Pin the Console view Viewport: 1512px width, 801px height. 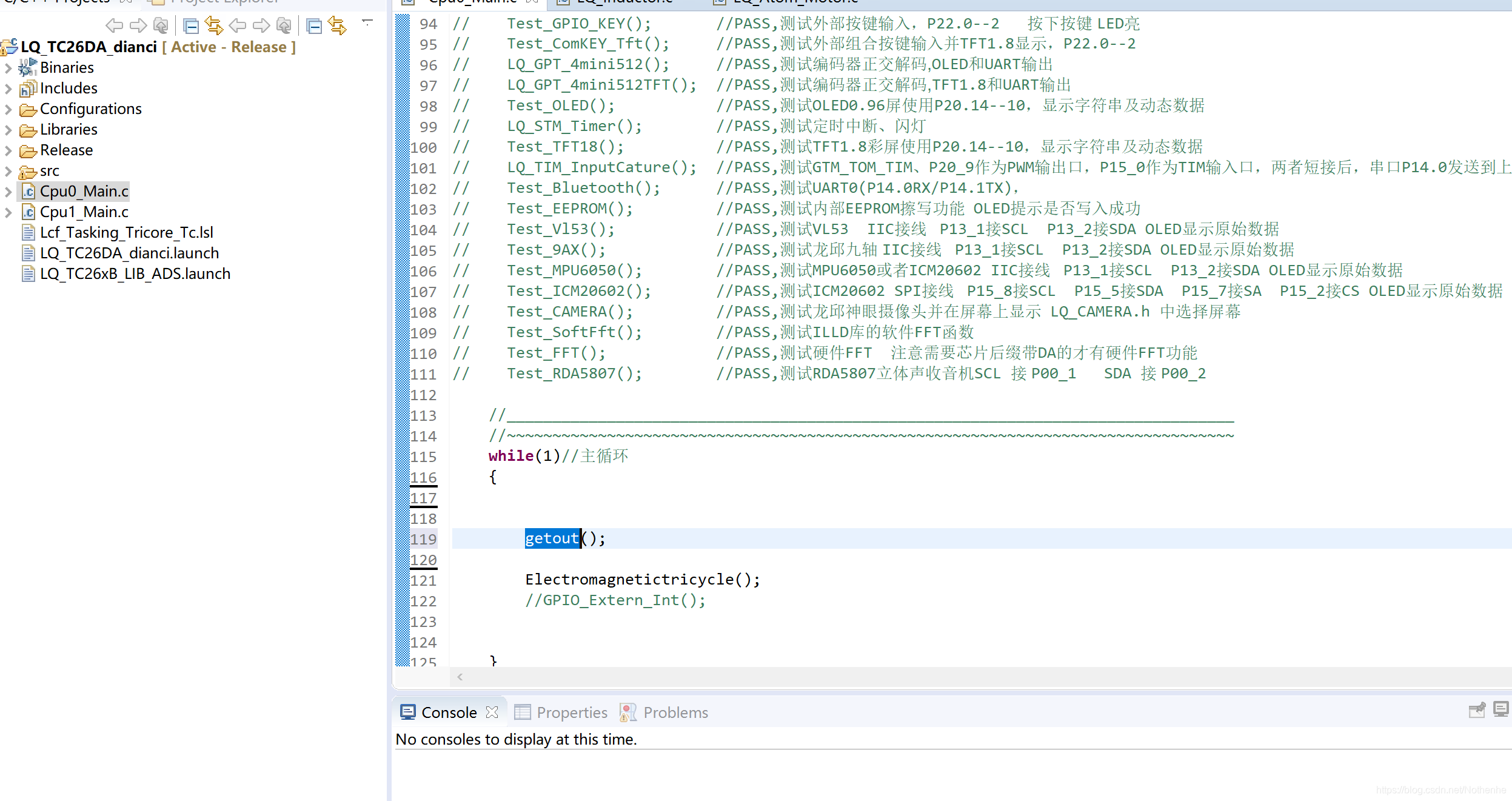[1476, 710]
